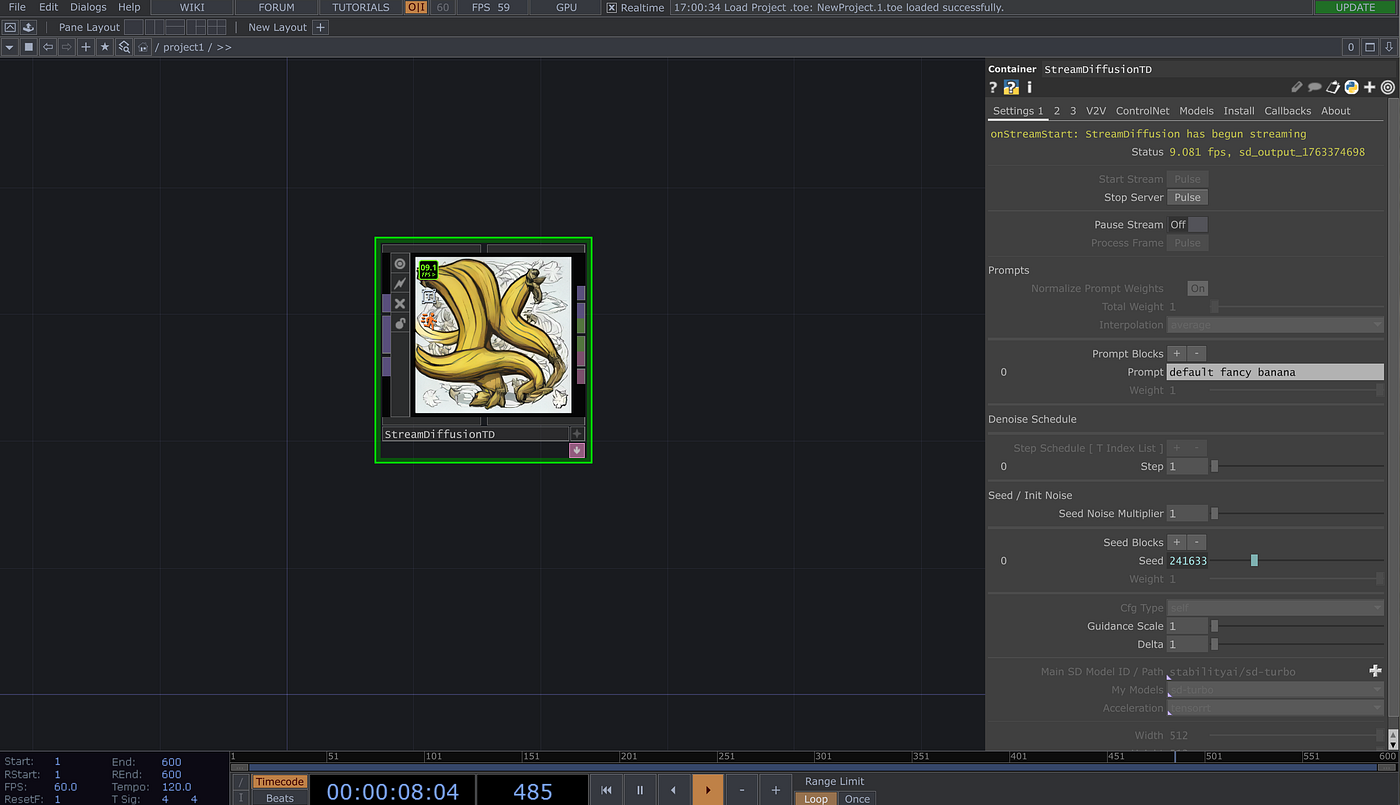The image size is (1400, 805).
Task: Remove a Prompt Block with minus button
Action: pos(1197,354)
